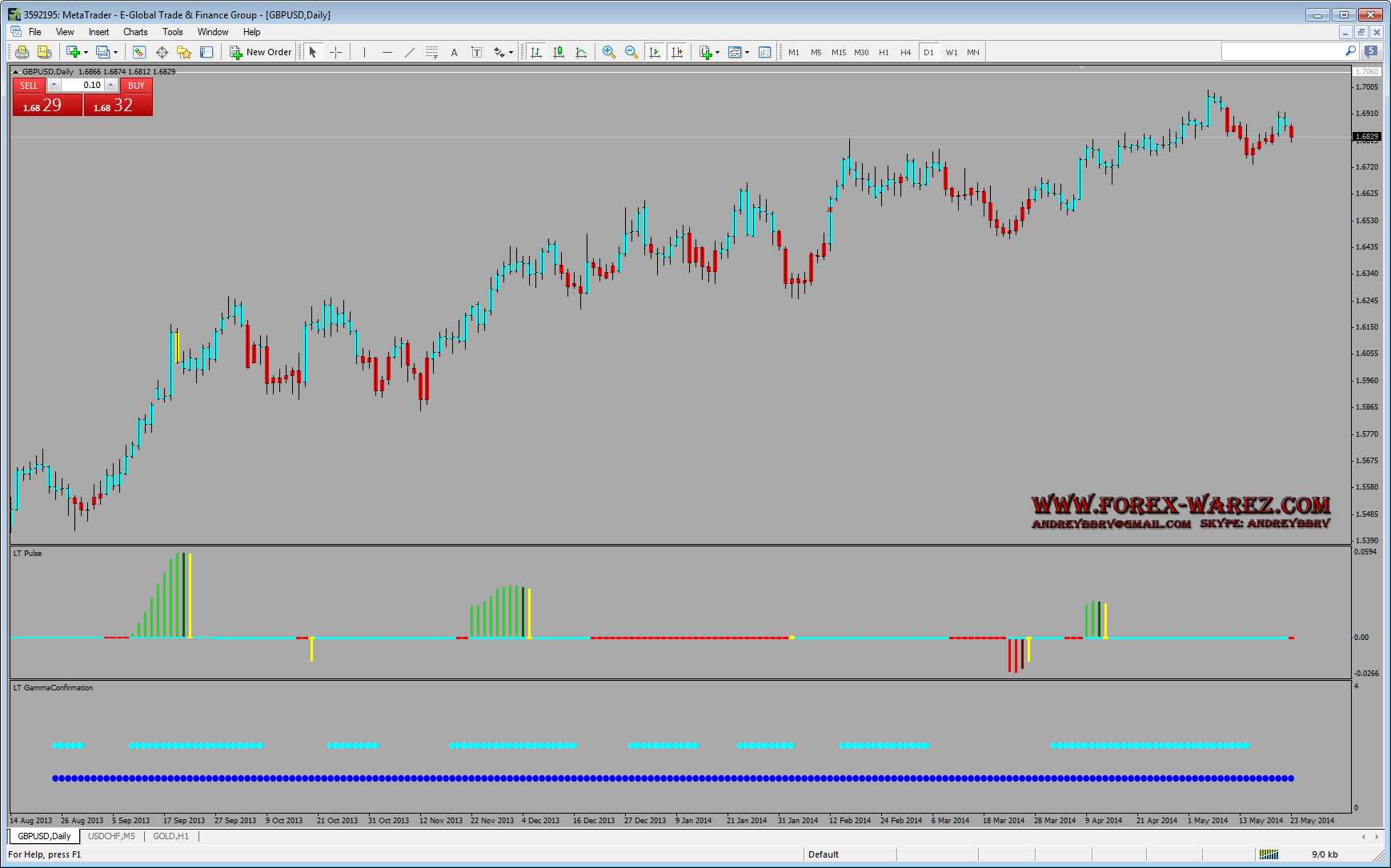
Task: Toggle the Chart Shift button
Action: click(x=677, y=52)
